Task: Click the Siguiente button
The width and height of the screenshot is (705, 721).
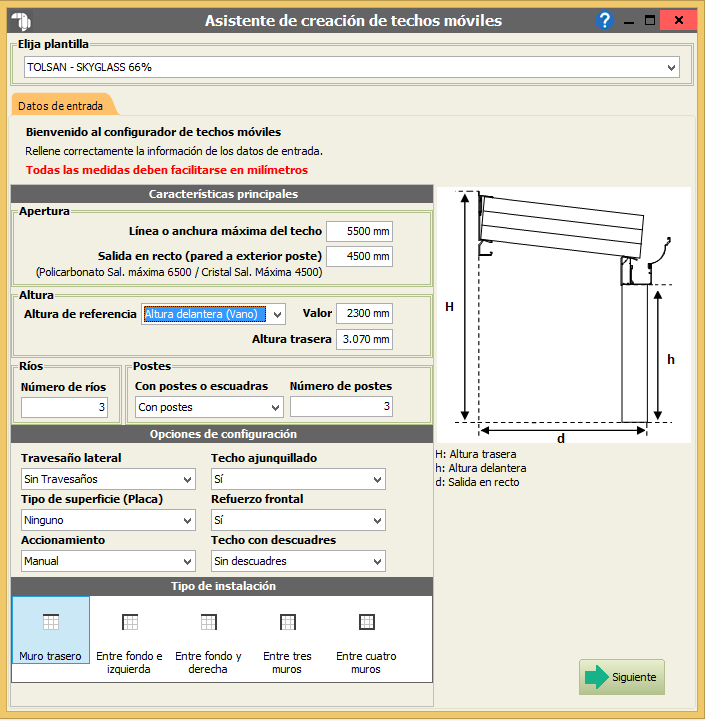Action: (622, 677)
